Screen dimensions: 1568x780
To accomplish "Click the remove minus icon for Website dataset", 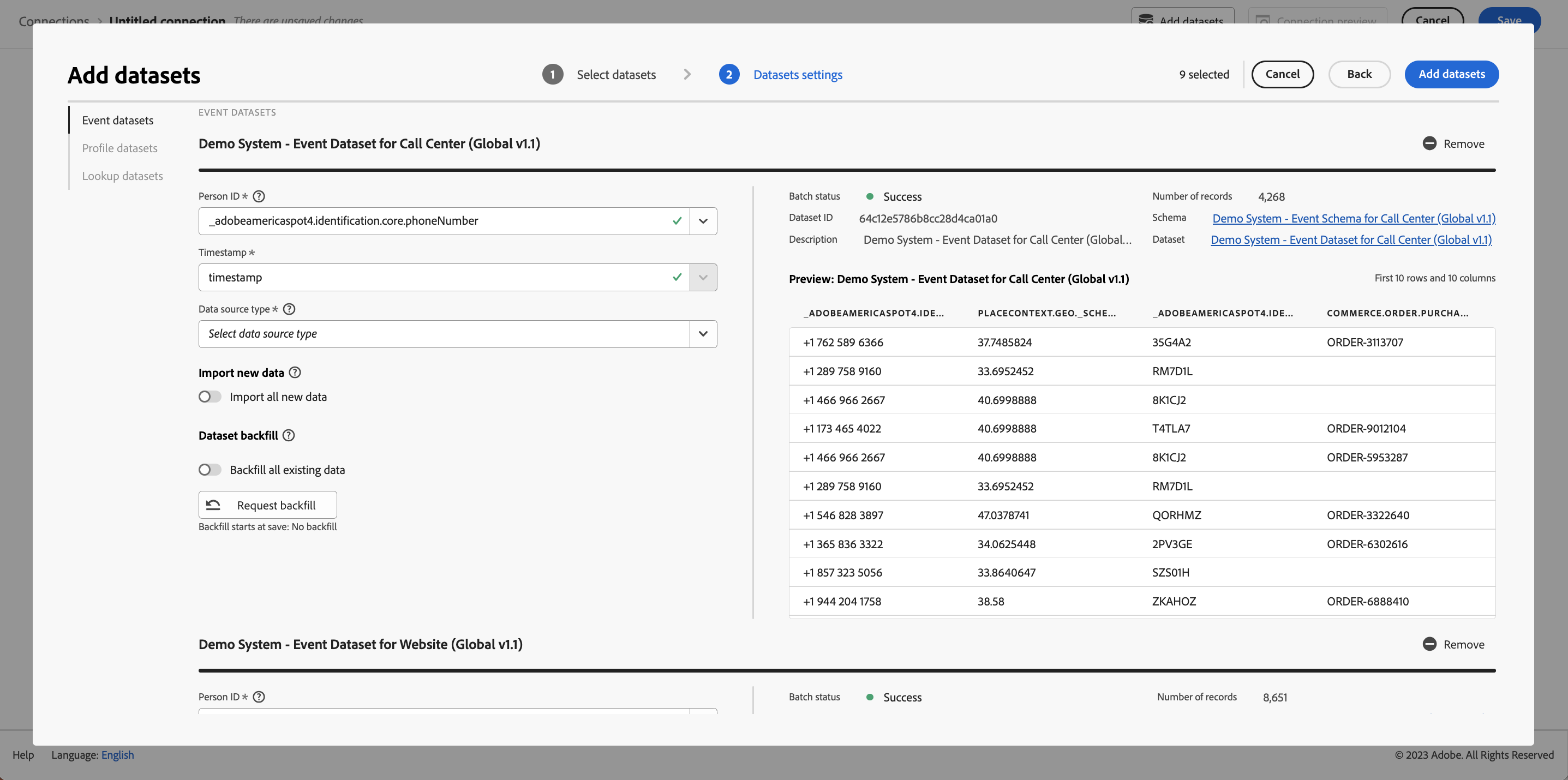I will (1429, 644).
